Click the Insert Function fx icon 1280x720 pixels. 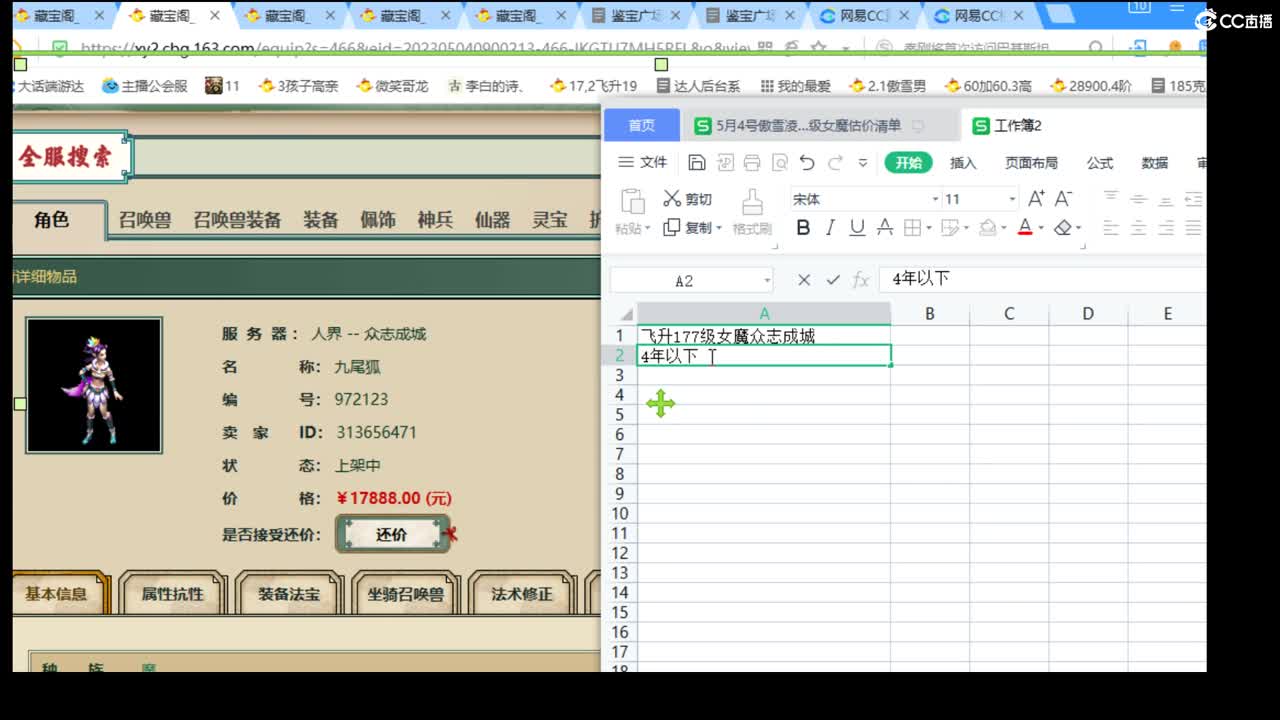pyautogui.click(x=860, y=281)
